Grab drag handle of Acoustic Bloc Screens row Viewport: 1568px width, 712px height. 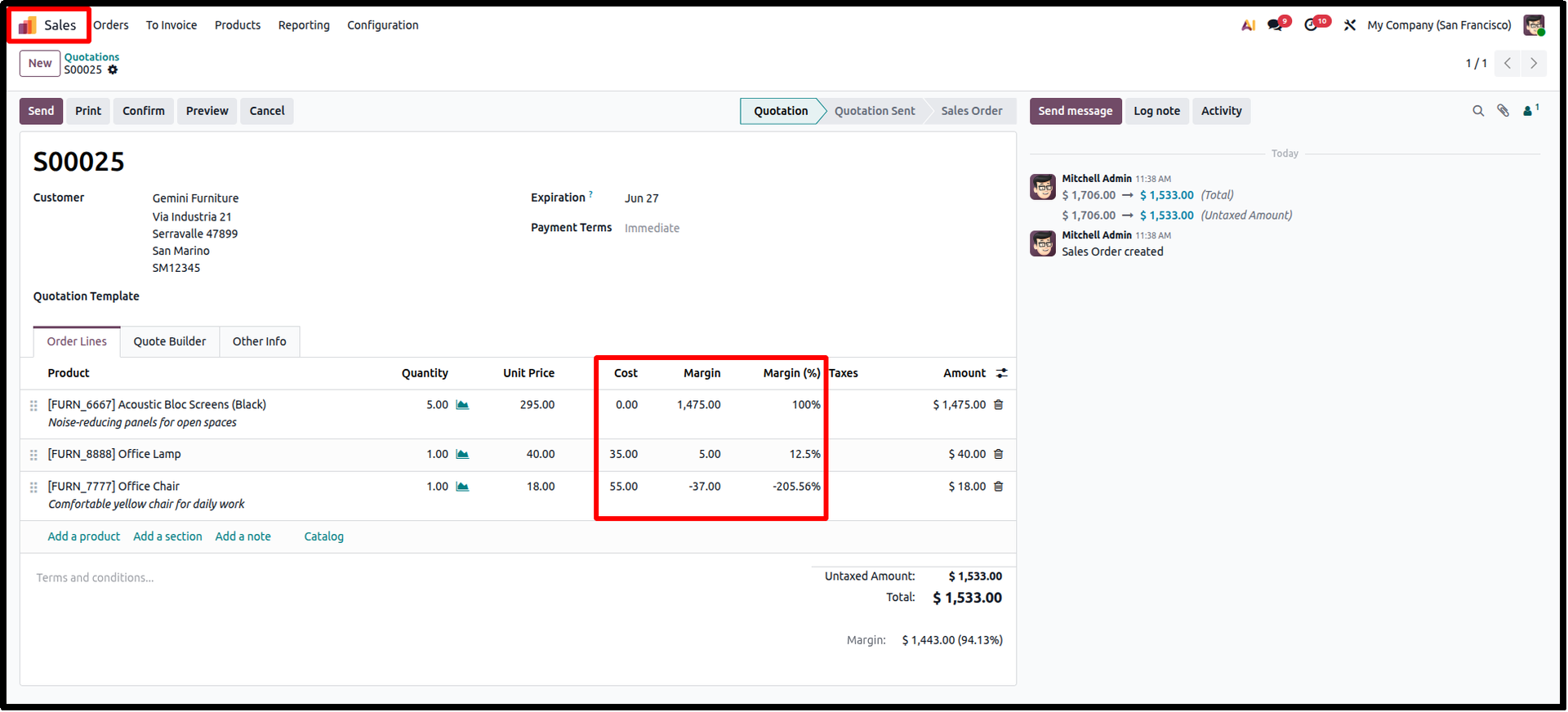33,406
